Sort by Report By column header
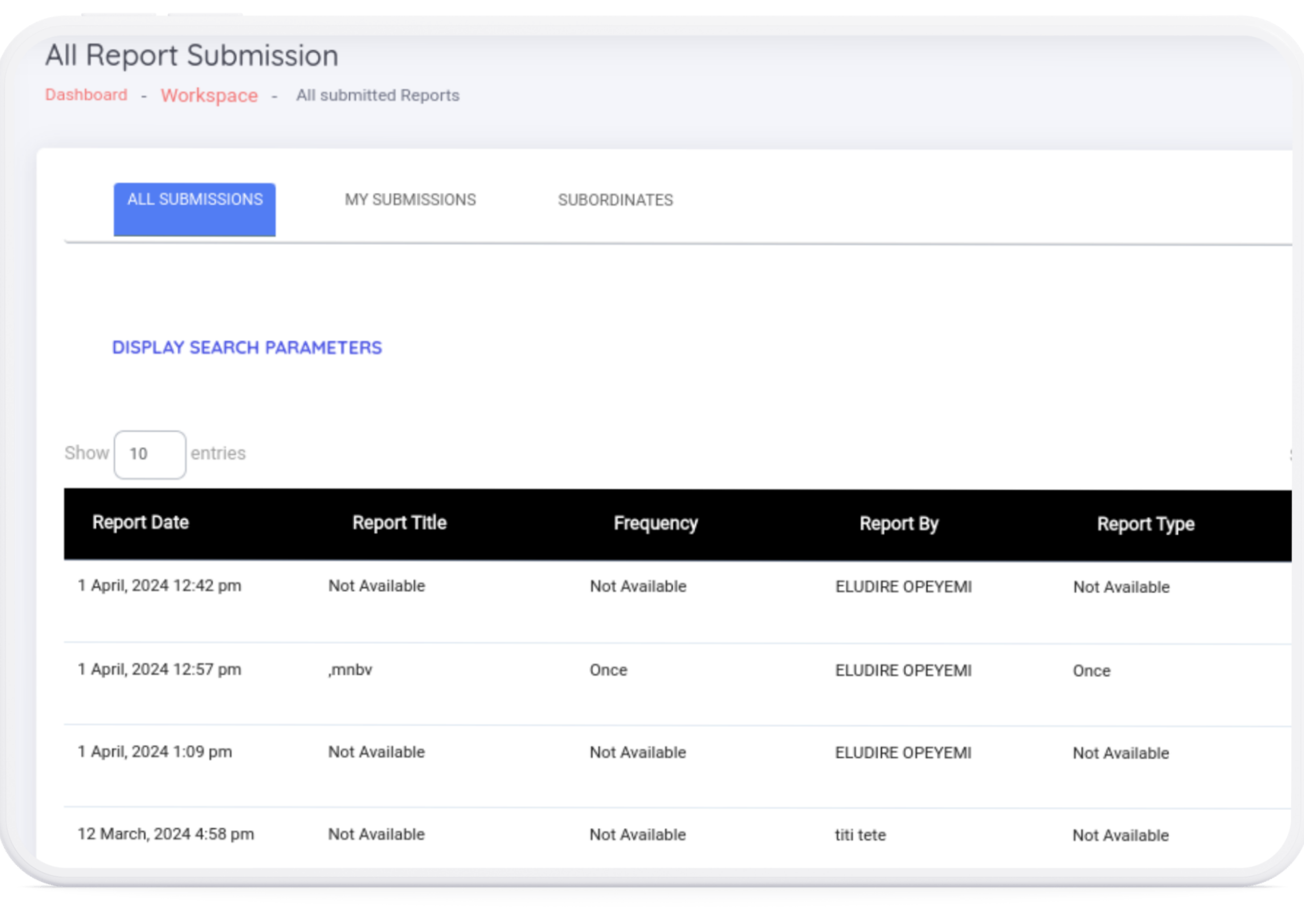The width and height of the screenshot is (1304, 924). pyautogui.click(x=898, y=524)
